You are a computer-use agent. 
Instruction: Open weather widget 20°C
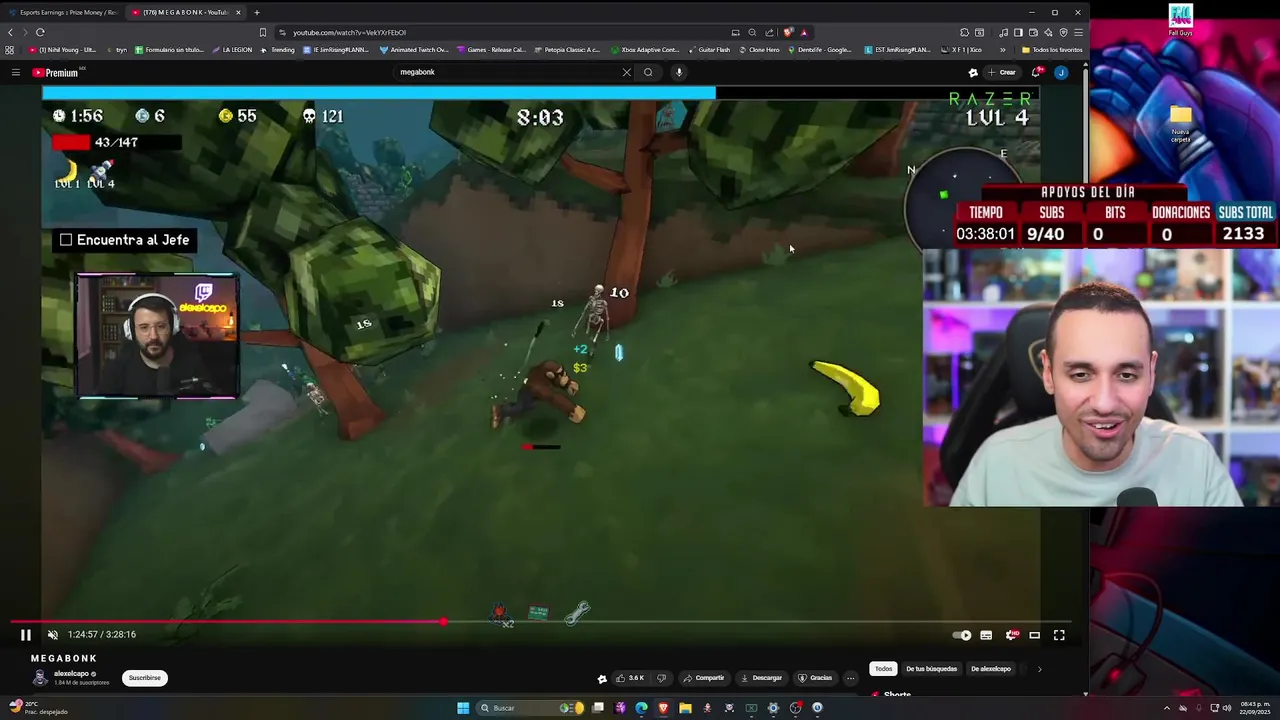coord(38,708)
